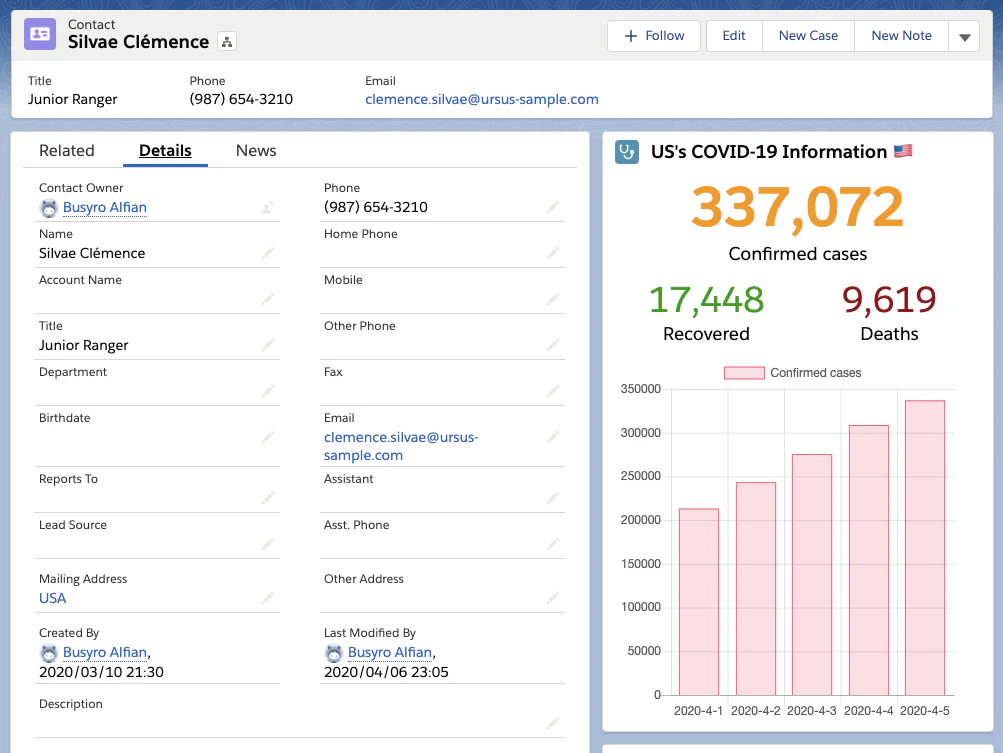Select the Details tab

[x=165, y=150]
